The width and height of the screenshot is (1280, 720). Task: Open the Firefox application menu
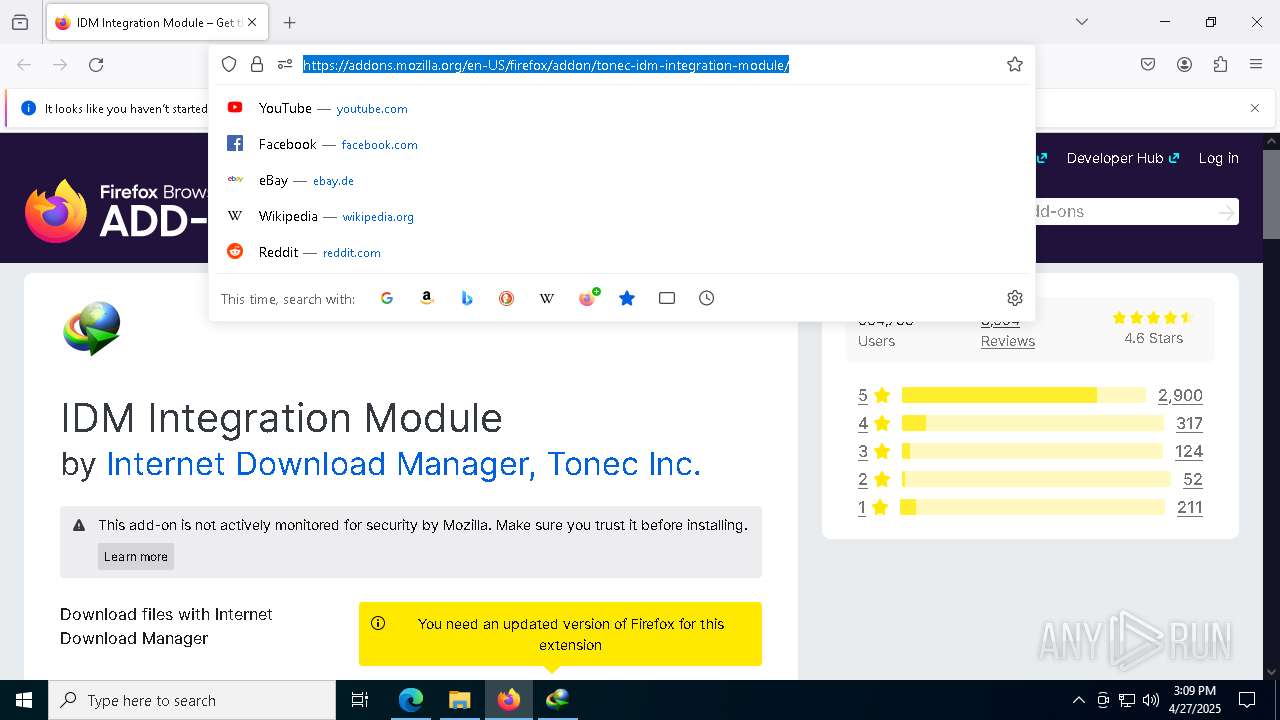click(x=1256, y=64)
